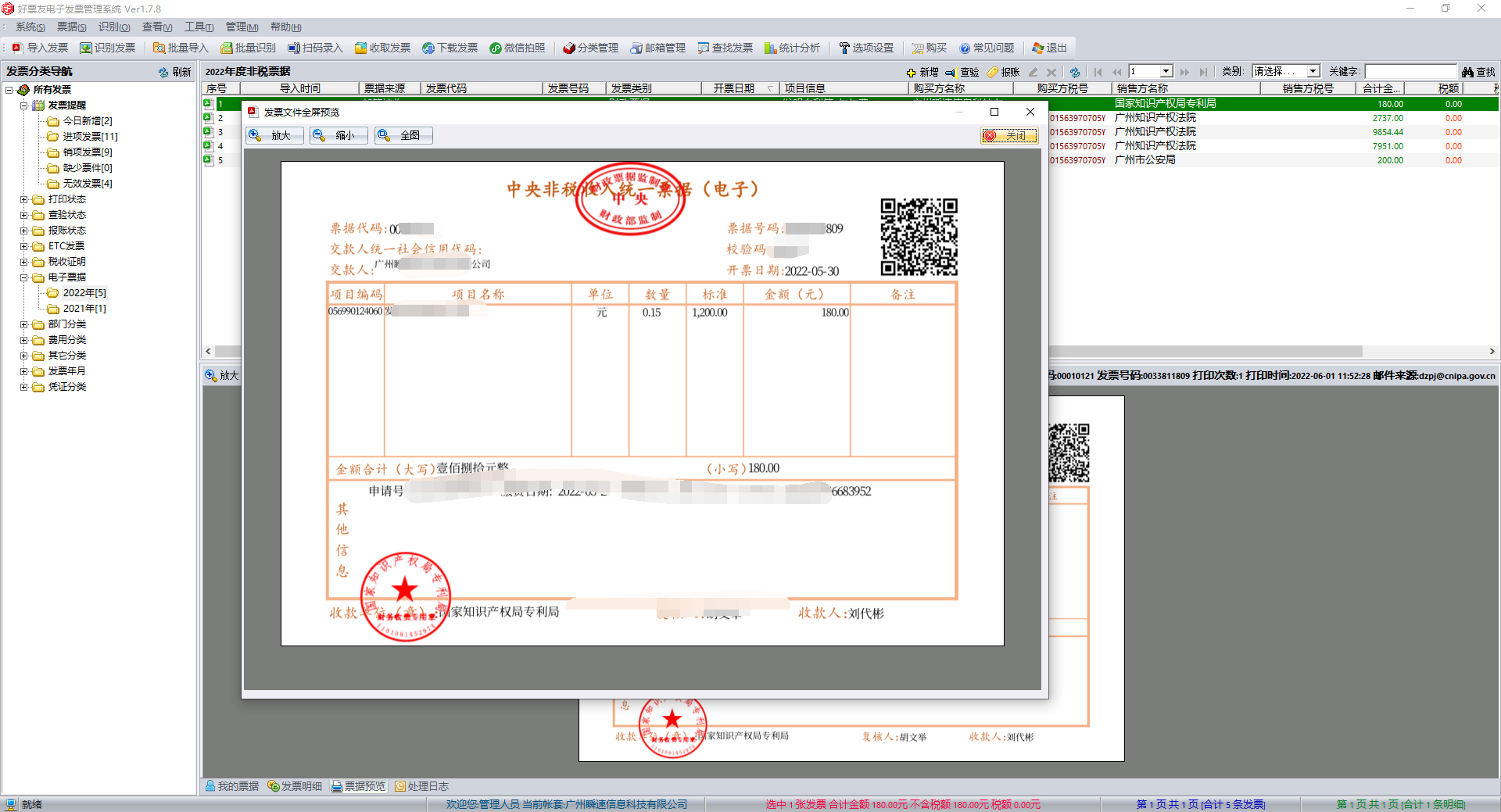Collapse the 所有发票 tree root
This screenshot has width=1501, height=812.
coord(9,90)
